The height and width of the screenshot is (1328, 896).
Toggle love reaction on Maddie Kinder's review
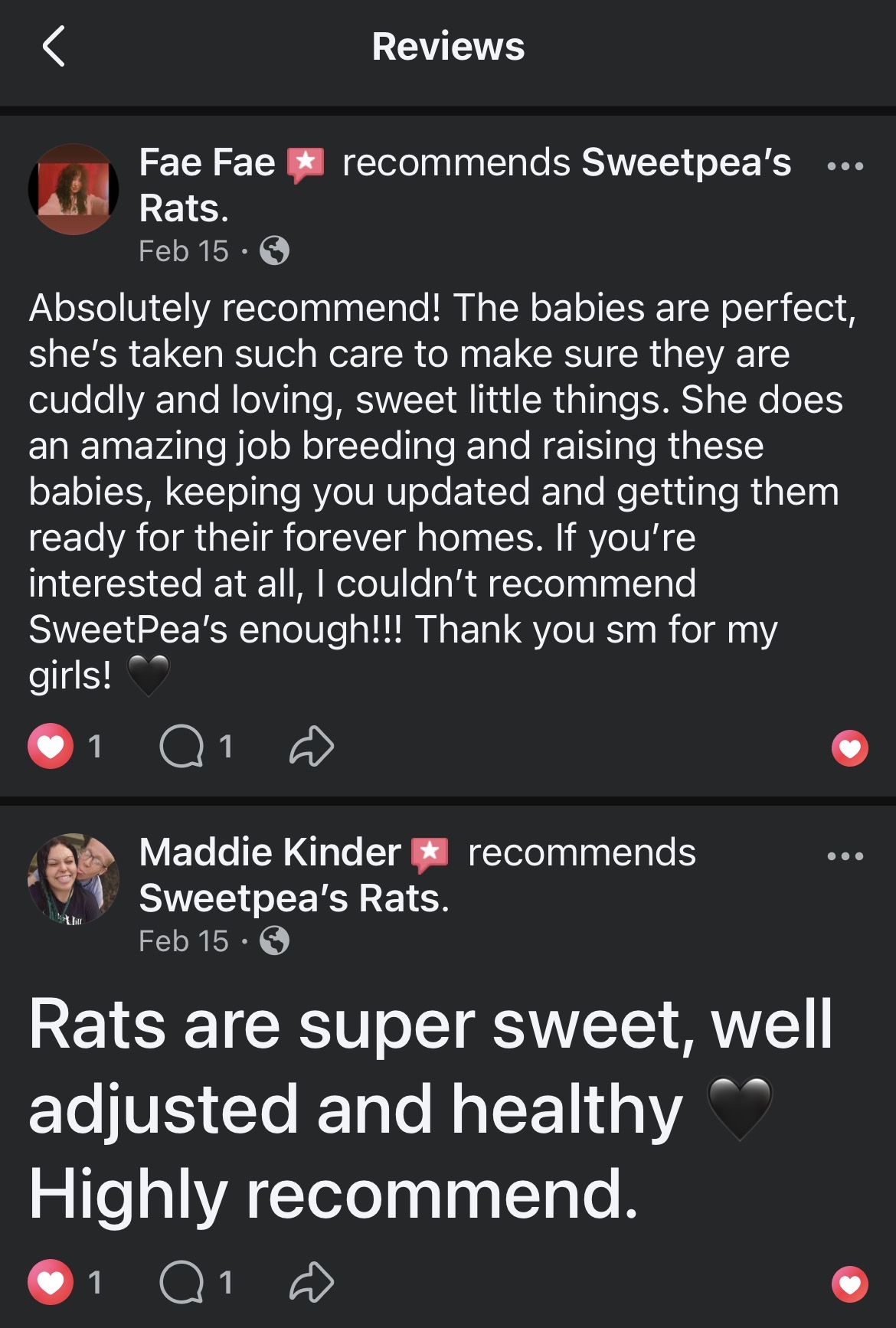(850, 1284)
